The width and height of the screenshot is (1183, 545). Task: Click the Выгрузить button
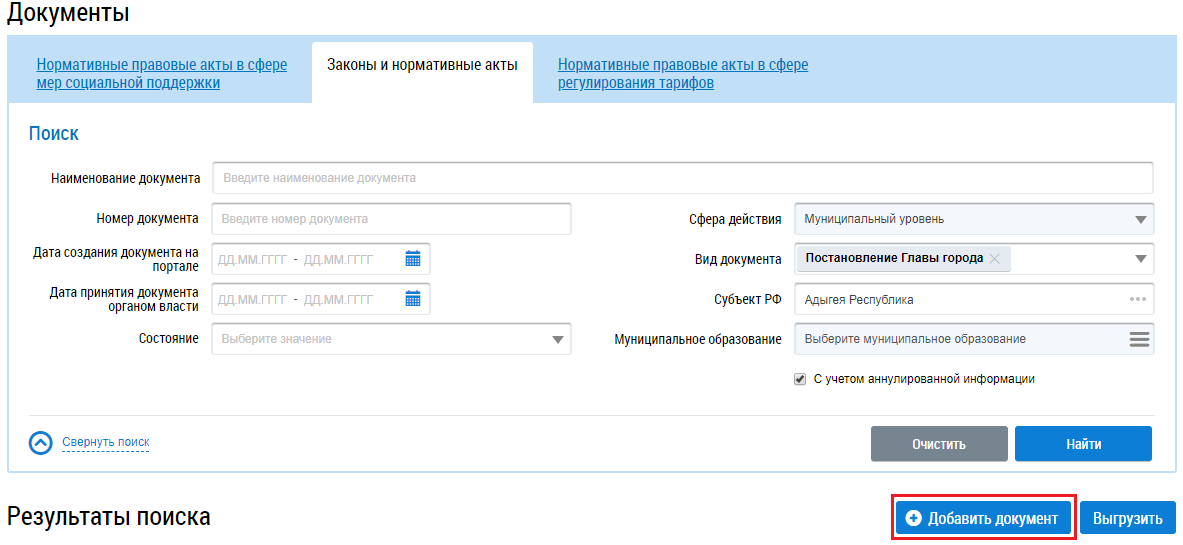click(1127, 518)
